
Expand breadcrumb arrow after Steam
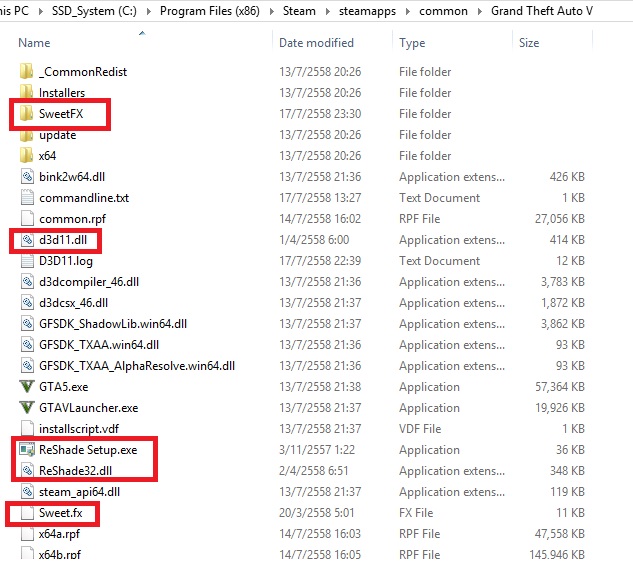pos(327,11)
